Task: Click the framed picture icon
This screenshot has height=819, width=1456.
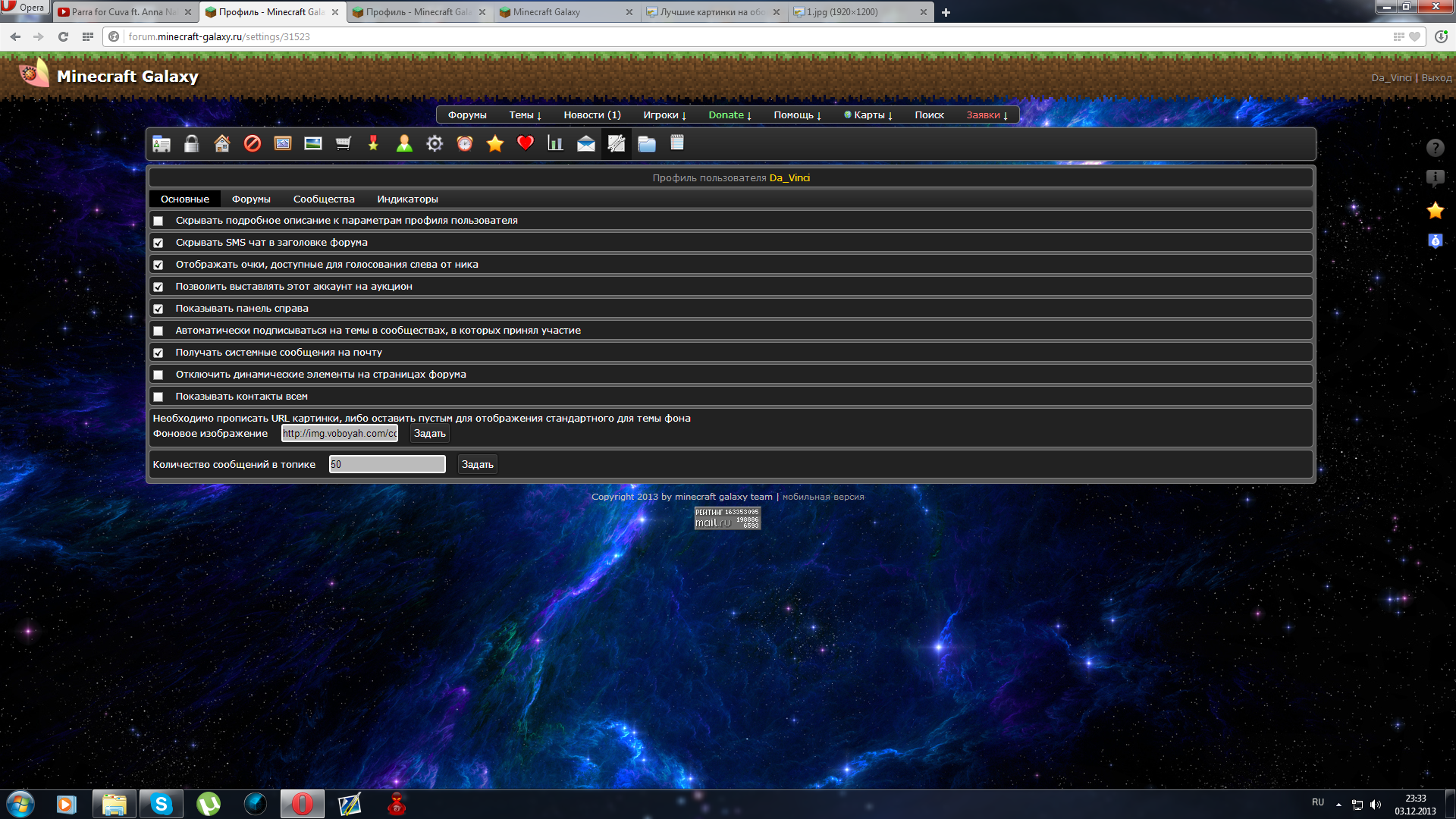Action: pos(283,143)
